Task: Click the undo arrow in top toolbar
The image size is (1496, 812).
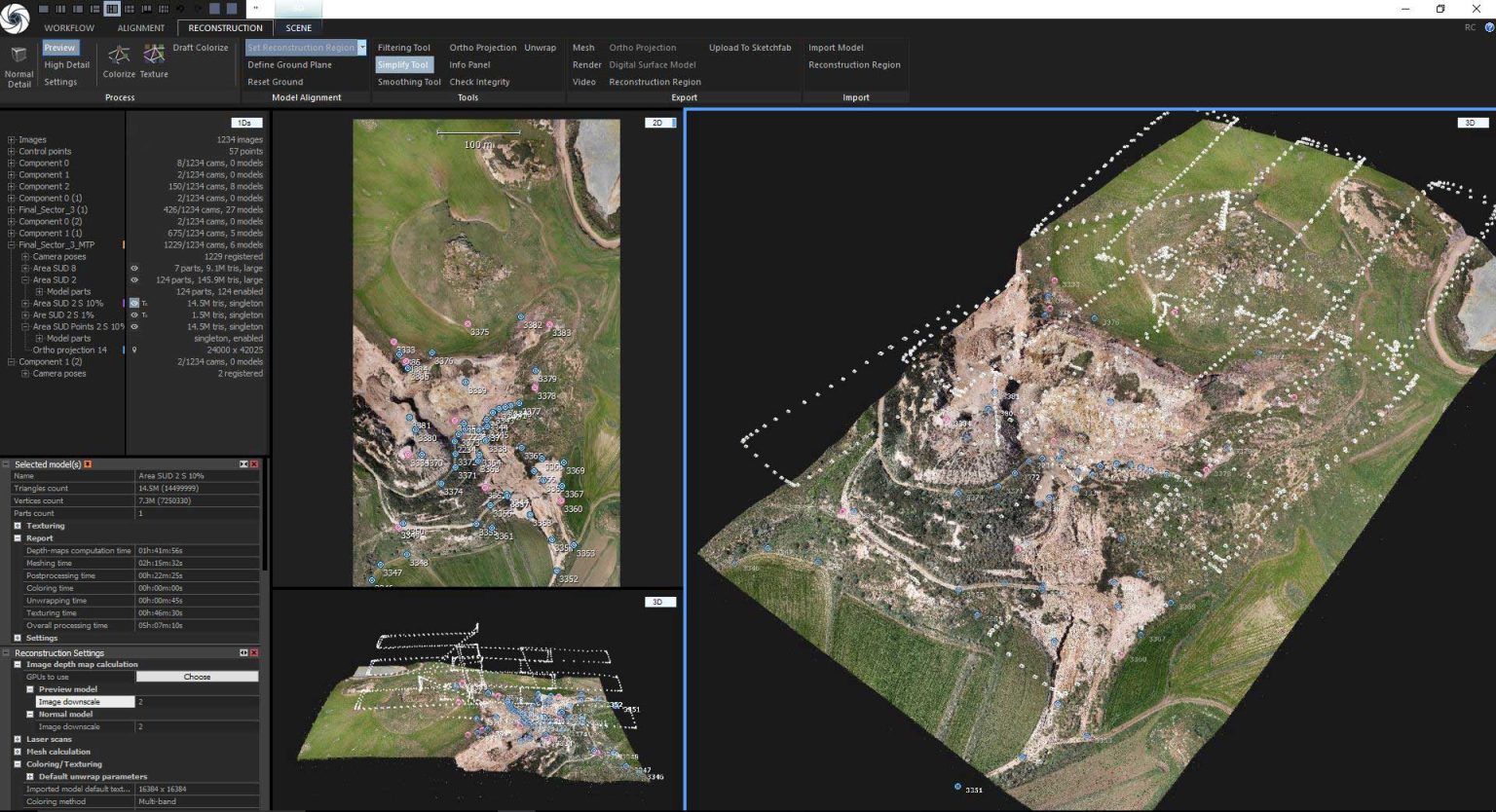Action: tap(180, 9)
